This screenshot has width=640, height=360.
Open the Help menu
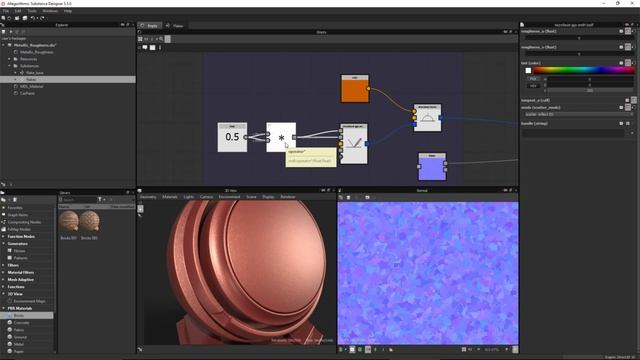click(x=68, y=11)
